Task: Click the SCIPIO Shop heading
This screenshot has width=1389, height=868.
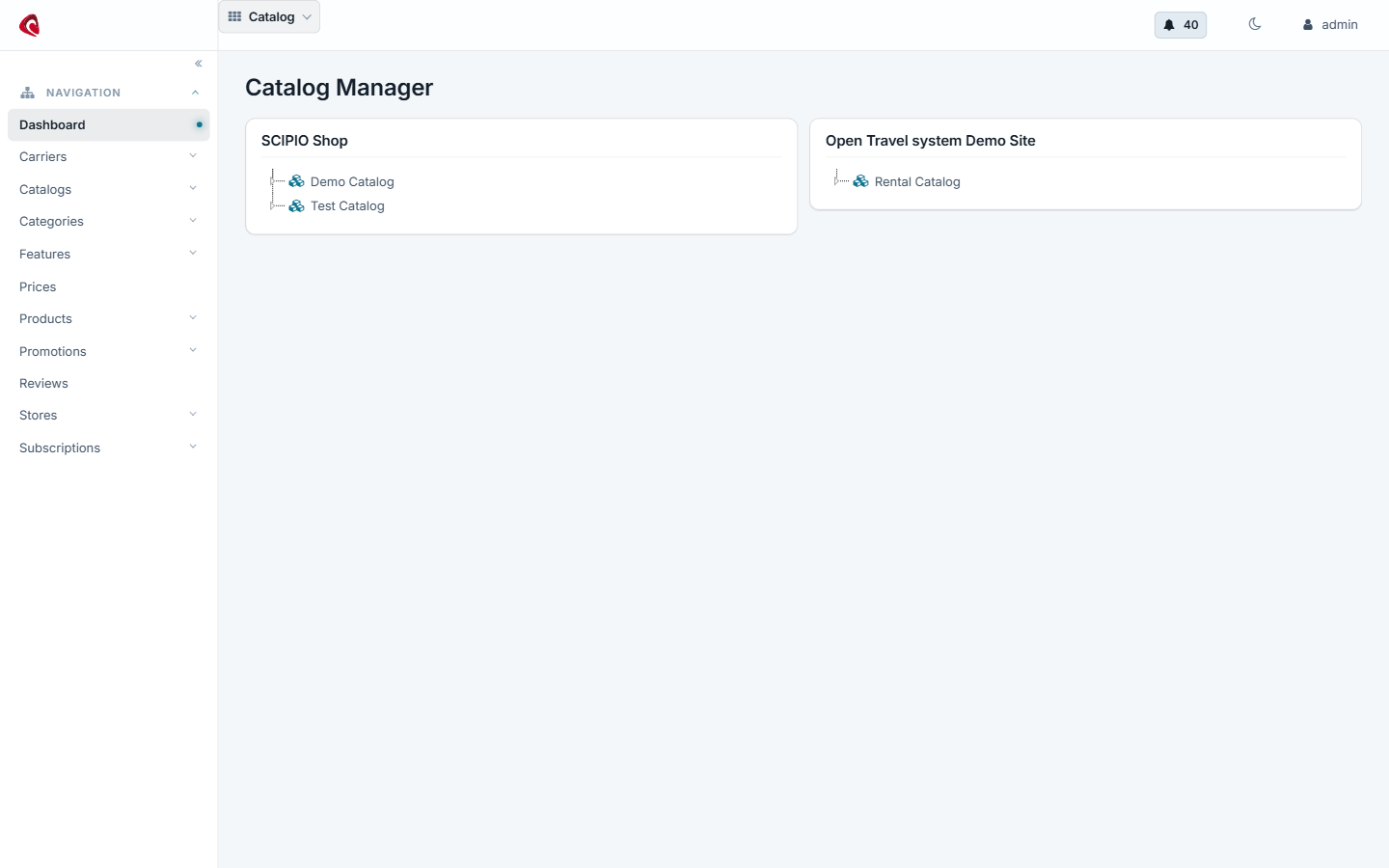Action: coord(305,141)
